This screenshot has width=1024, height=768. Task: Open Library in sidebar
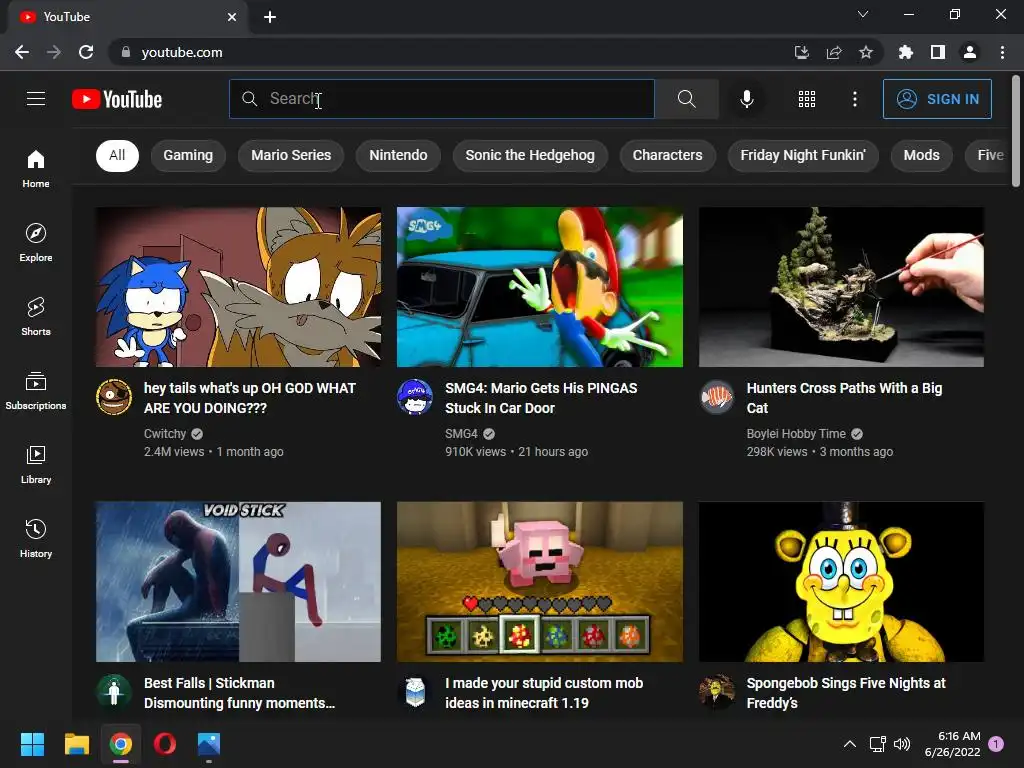[36, 464]
